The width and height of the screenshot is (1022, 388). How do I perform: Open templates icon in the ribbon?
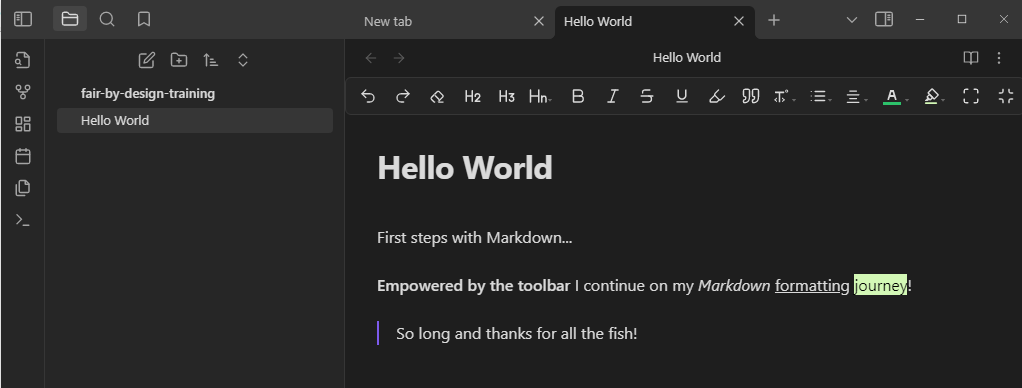[x=23, y=188]
